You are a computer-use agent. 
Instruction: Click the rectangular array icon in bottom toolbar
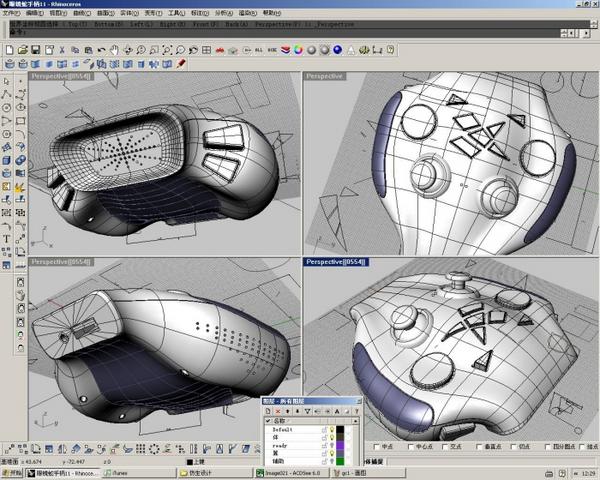pos(141,449)
